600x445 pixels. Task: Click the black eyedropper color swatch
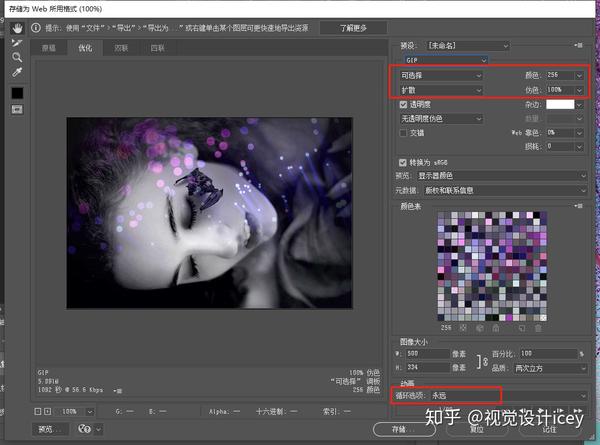tap(17, 93)
